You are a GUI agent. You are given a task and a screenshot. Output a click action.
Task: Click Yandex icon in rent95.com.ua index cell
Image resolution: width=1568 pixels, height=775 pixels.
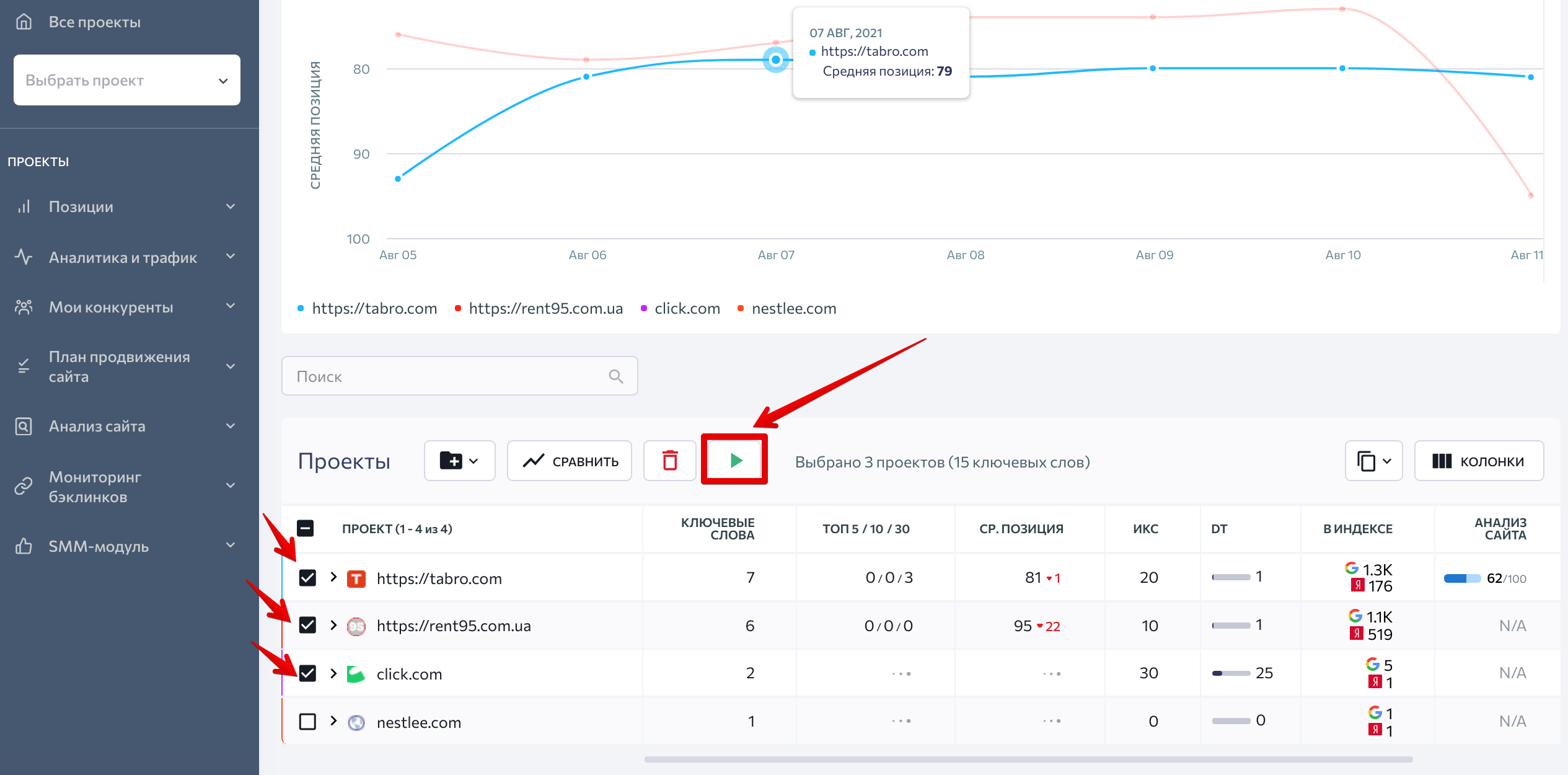(x=1356, y=634)
